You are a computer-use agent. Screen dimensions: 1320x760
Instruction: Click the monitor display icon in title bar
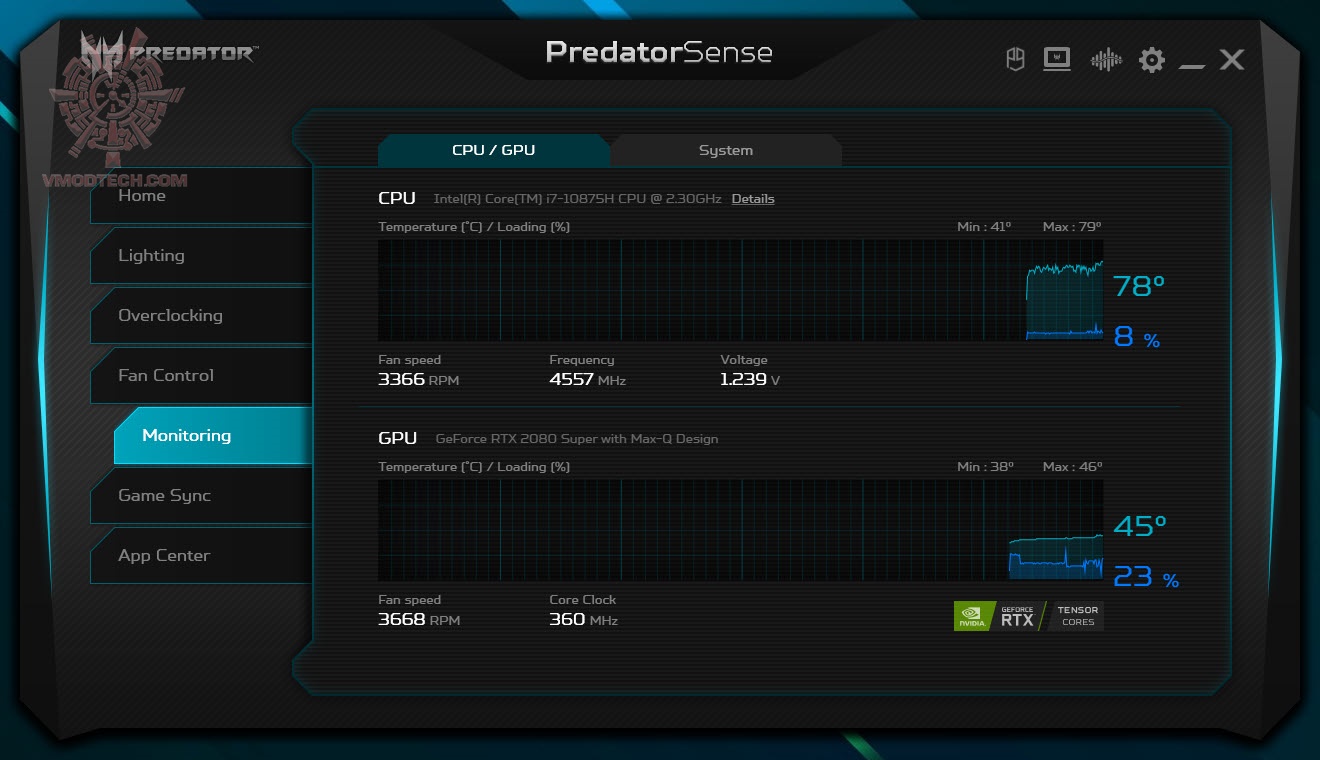point(1057,60)
